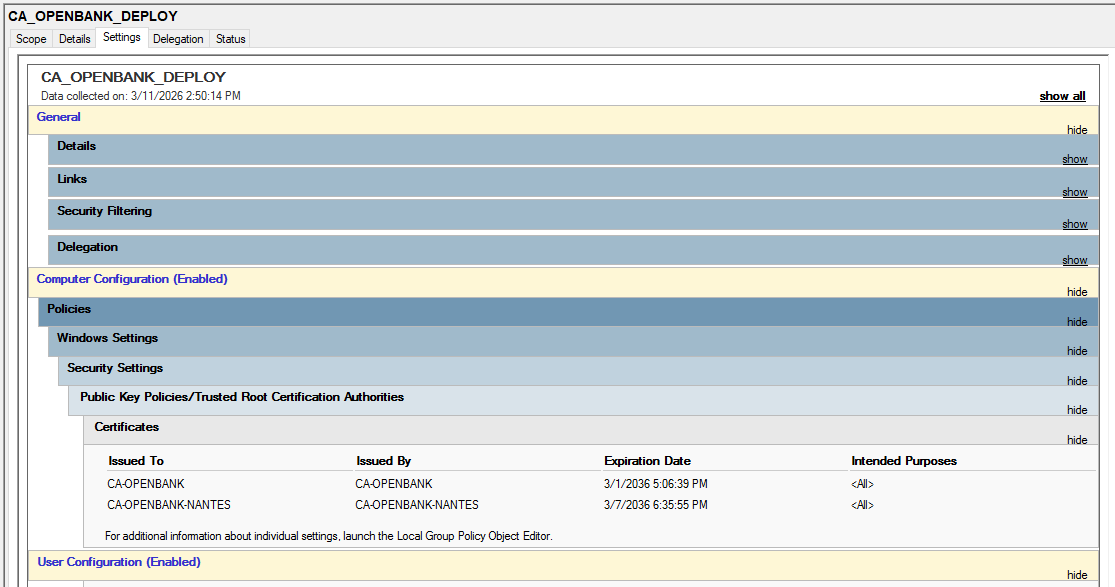Click the Links section header text

72,179
